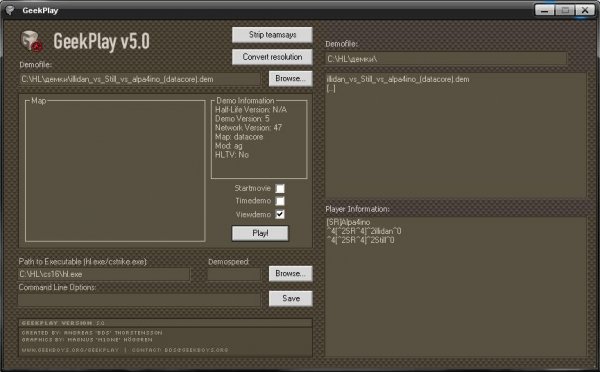Click the Mod: ag line
Viewport: 600px width, 372px height.
click(228, 146)
